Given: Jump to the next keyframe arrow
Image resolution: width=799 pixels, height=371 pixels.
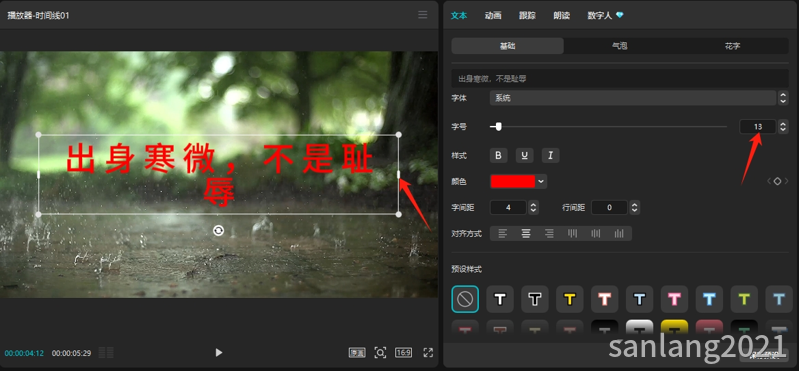Looking at the screenshot, I should click(x=786, y=181).
